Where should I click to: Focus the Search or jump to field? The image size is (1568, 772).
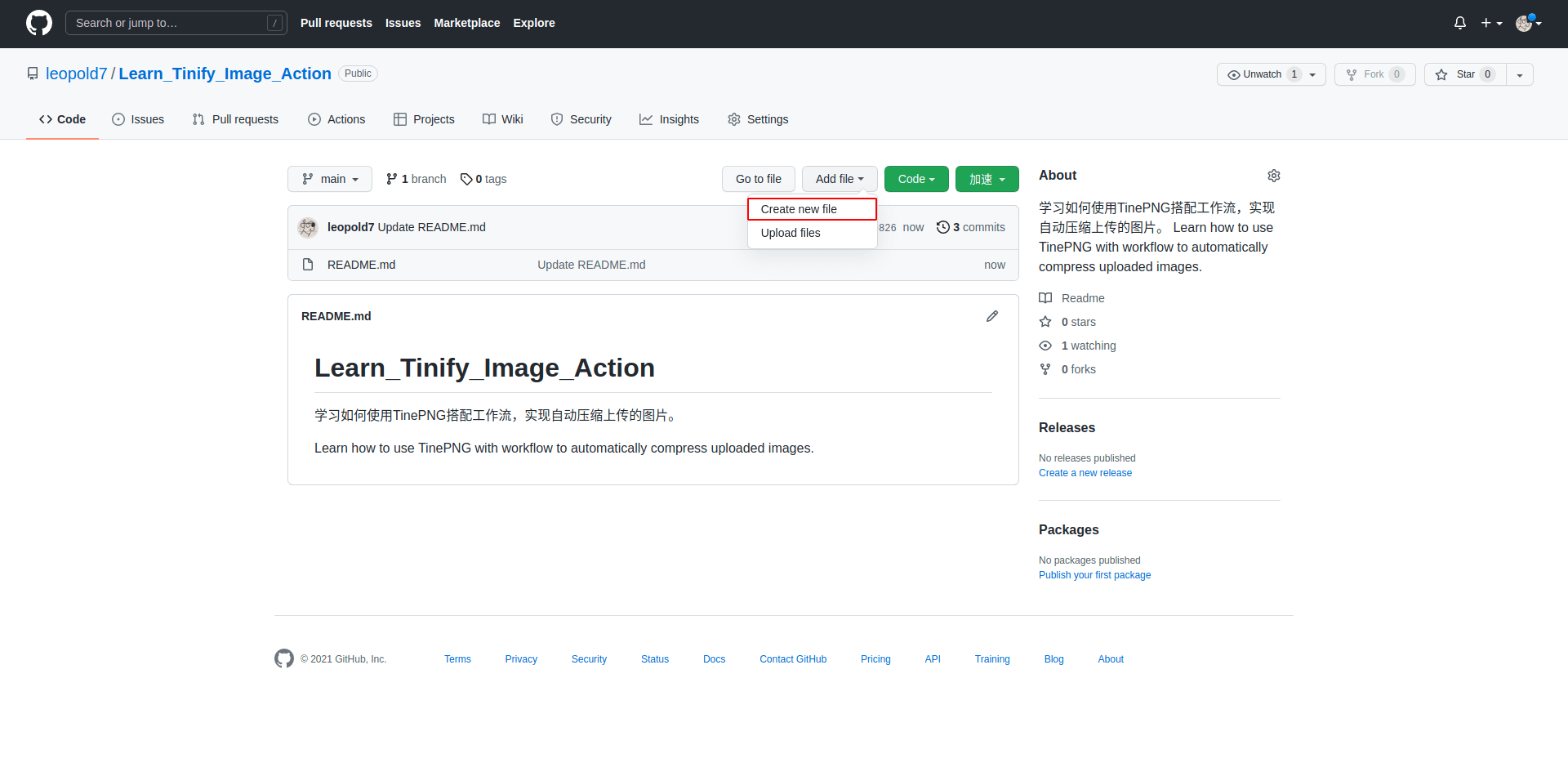point(167,23)
